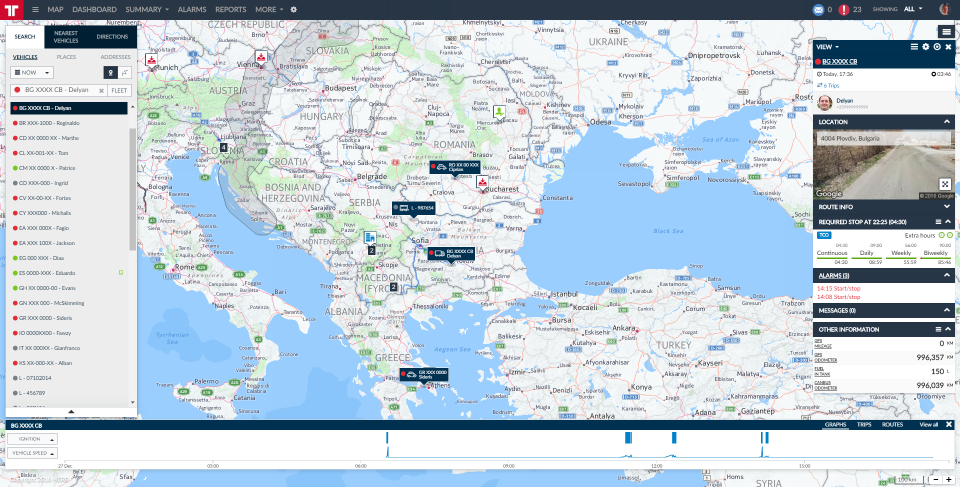
Task: Click the FLEET button
Action: pyautogui.click(x=119, y=90)
